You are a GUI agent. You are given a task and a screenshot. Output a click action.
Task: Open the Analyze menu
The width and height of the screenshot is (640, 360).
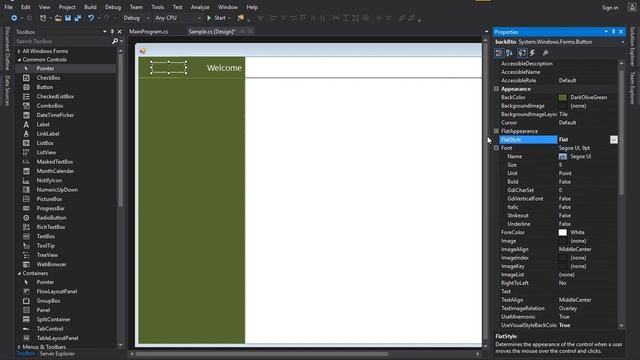[200, 7]
